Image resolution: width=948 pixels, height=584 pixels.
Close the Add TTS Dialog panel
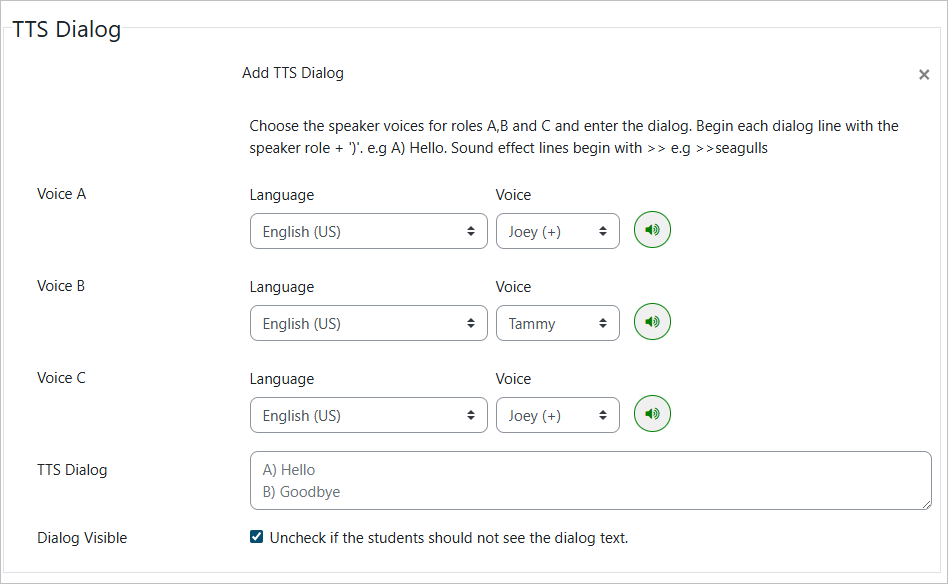point(924,75)
